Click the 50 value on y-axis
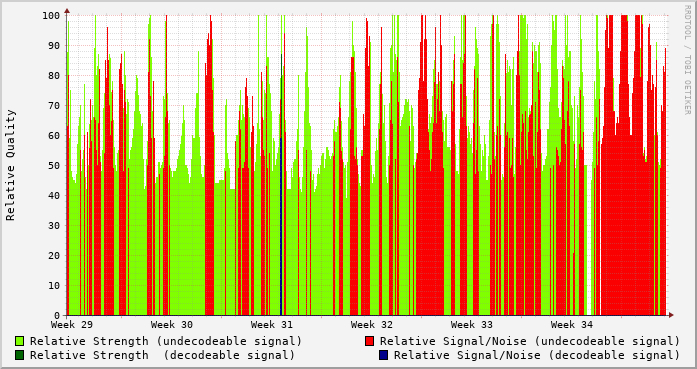The width and height of the screenshot is (697, 369). click(x=54, y=165)
